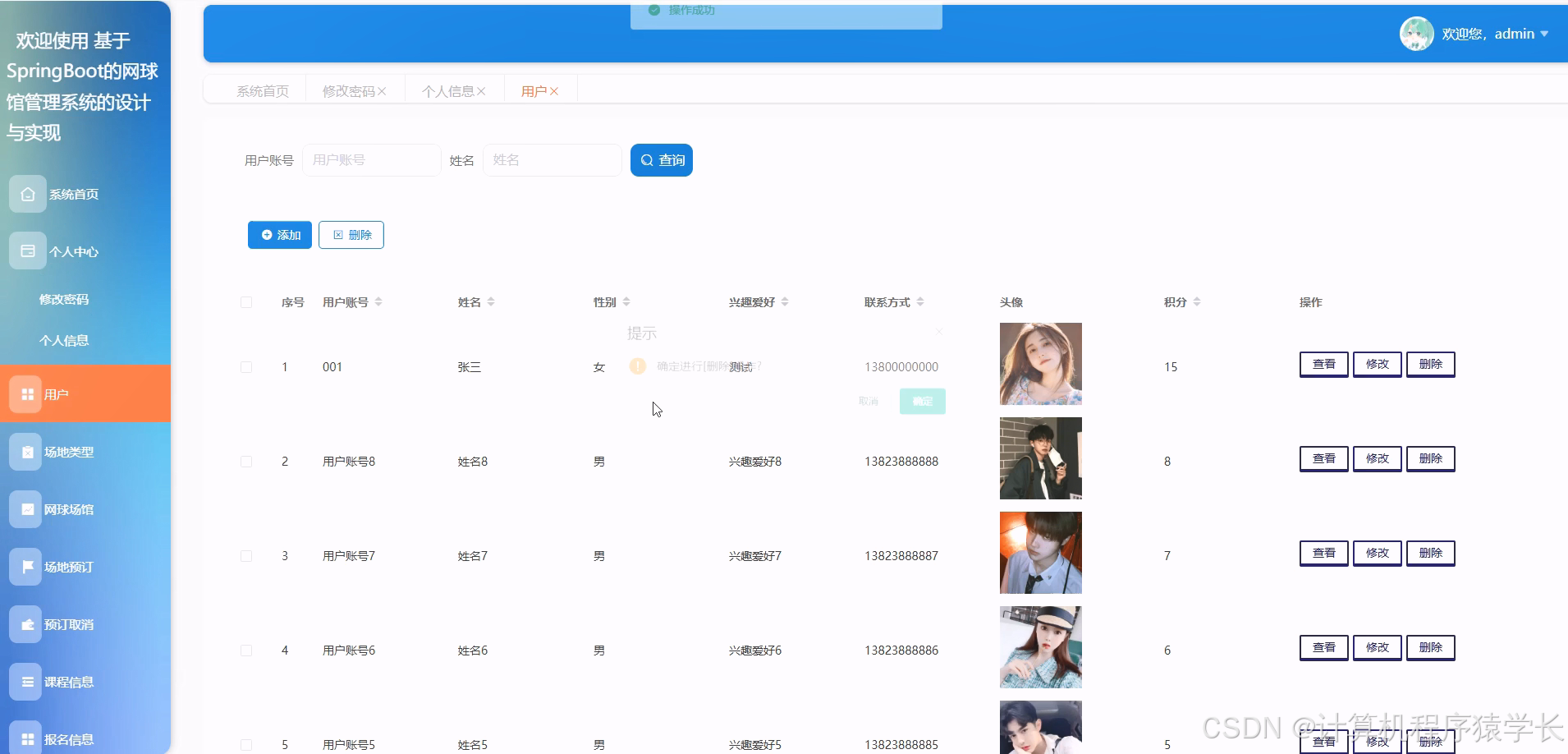The width and height of the screenshot is (1568, 754).
Task: Switch to the 修改密码 tab
Action: tap(349, 90)
